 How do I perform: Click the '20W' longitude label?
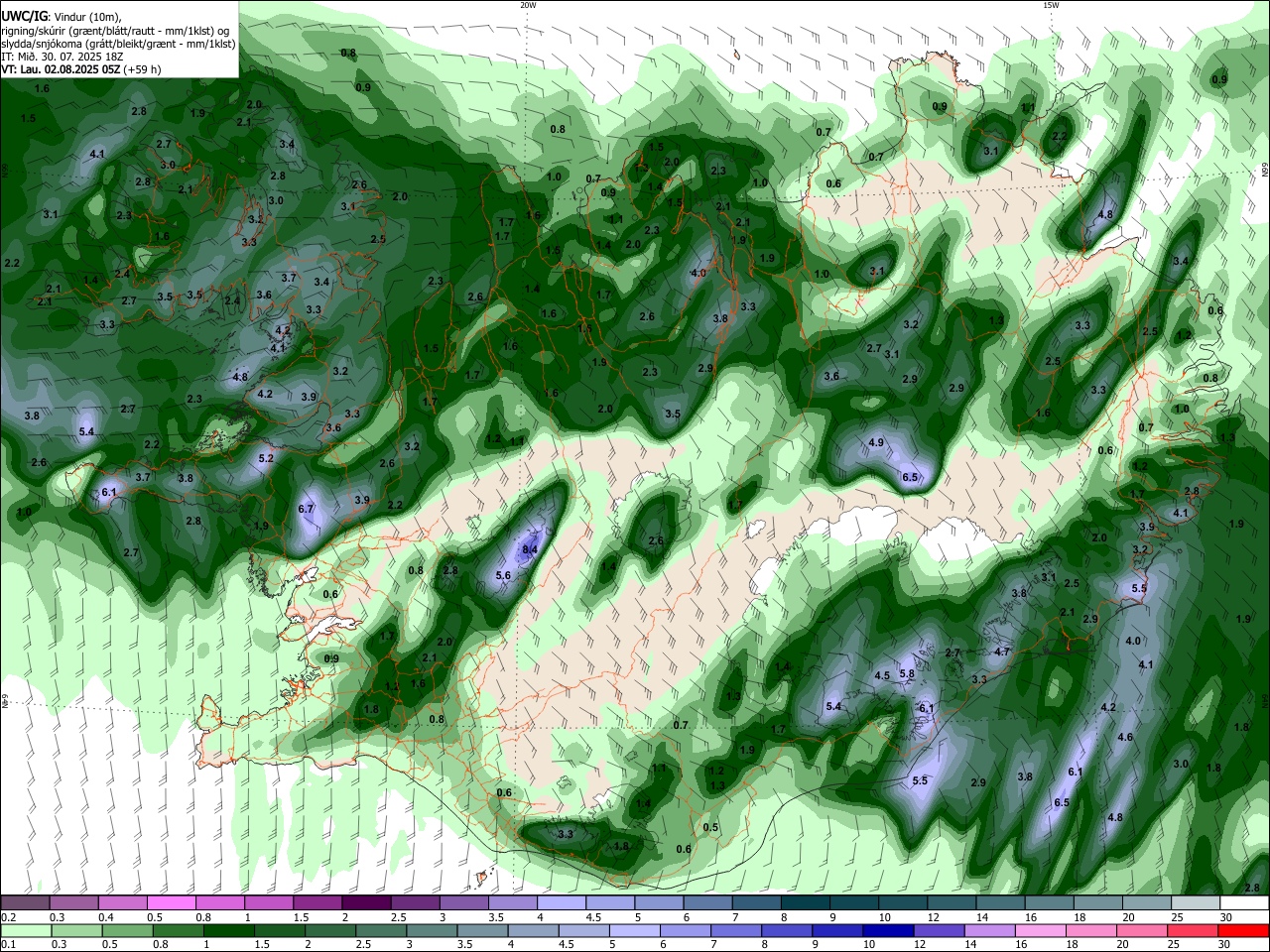(528, 5)
